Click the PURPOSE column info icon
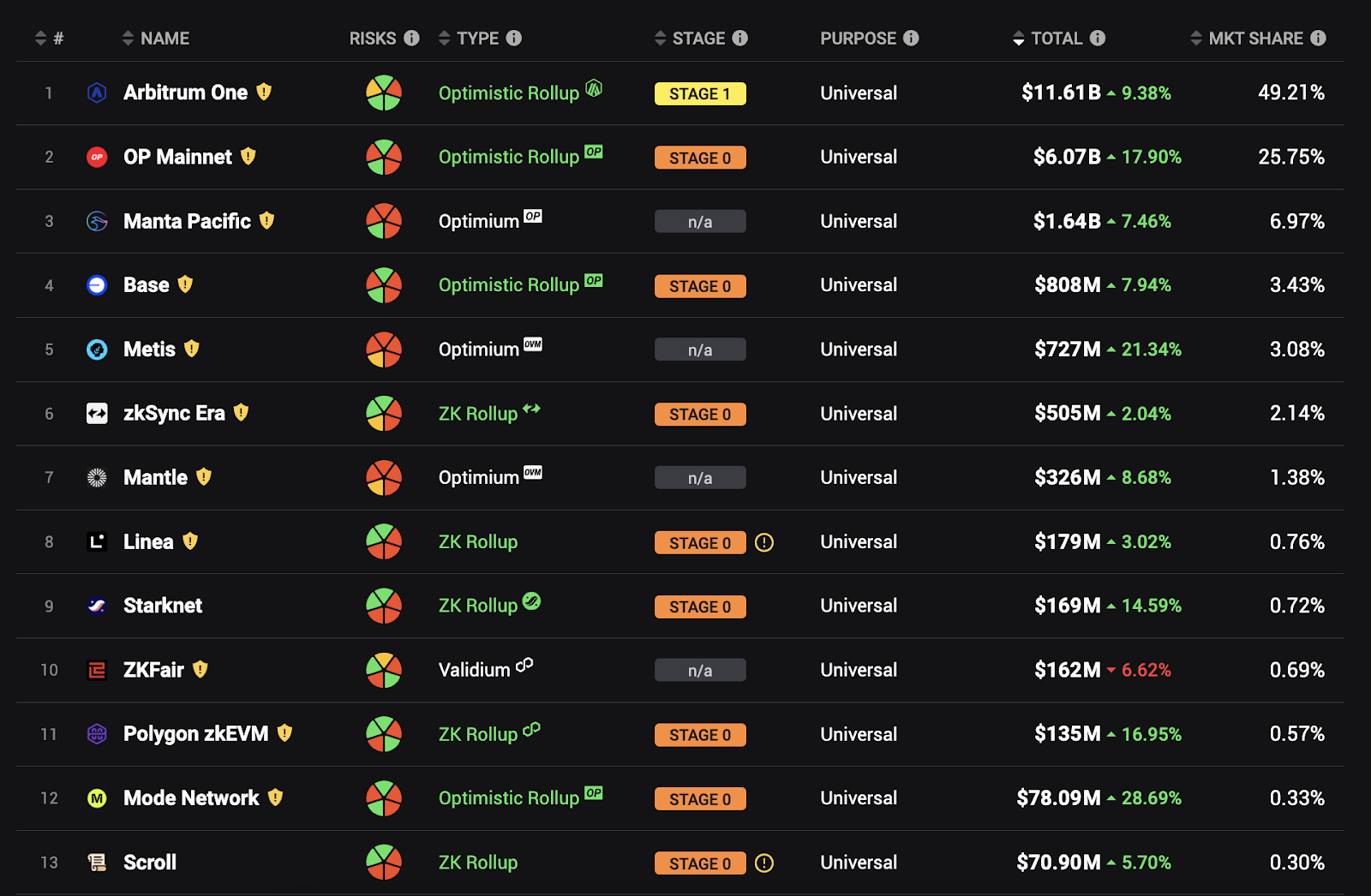This screenshot has height=896, width=1371. coord(911,39)
